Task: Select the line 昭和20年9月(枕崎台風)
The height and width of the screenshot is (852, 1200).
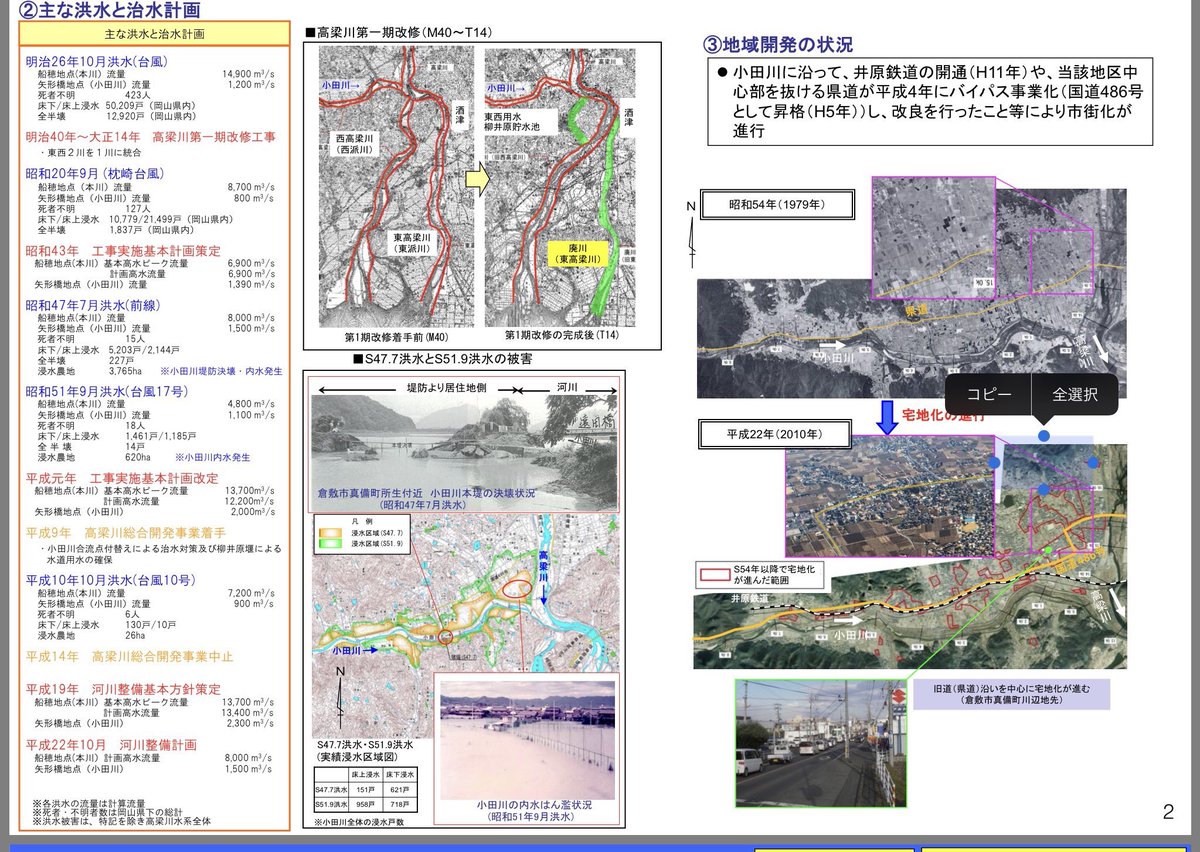Action: 95,173
